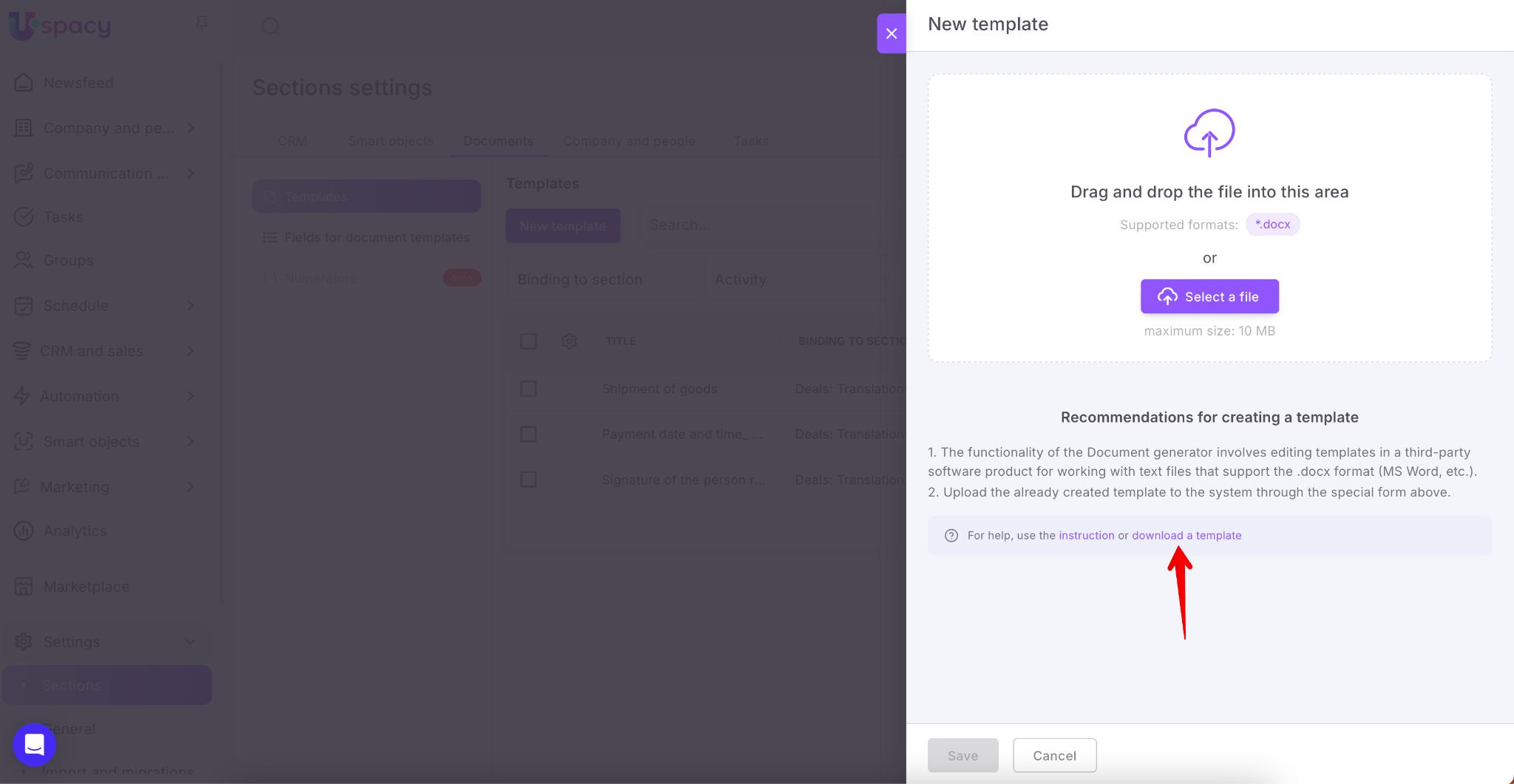Expand the CRM and sales menu
This screenshot has width=1514, height=784.
point(190,351)
